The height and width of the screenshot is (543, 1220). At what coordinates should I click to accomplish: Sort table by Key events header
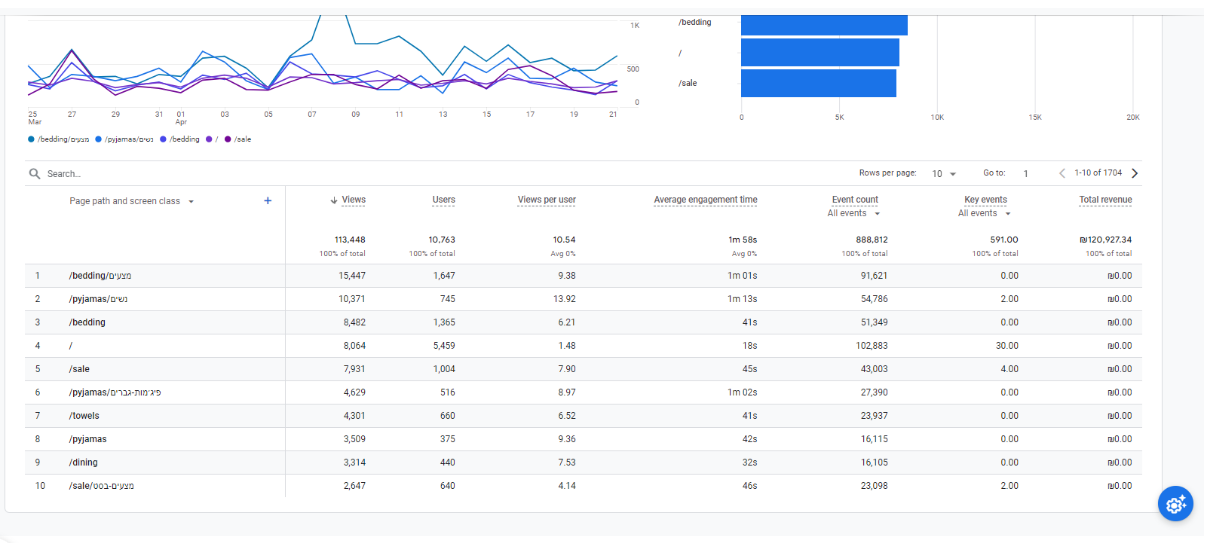click(985, 200)
